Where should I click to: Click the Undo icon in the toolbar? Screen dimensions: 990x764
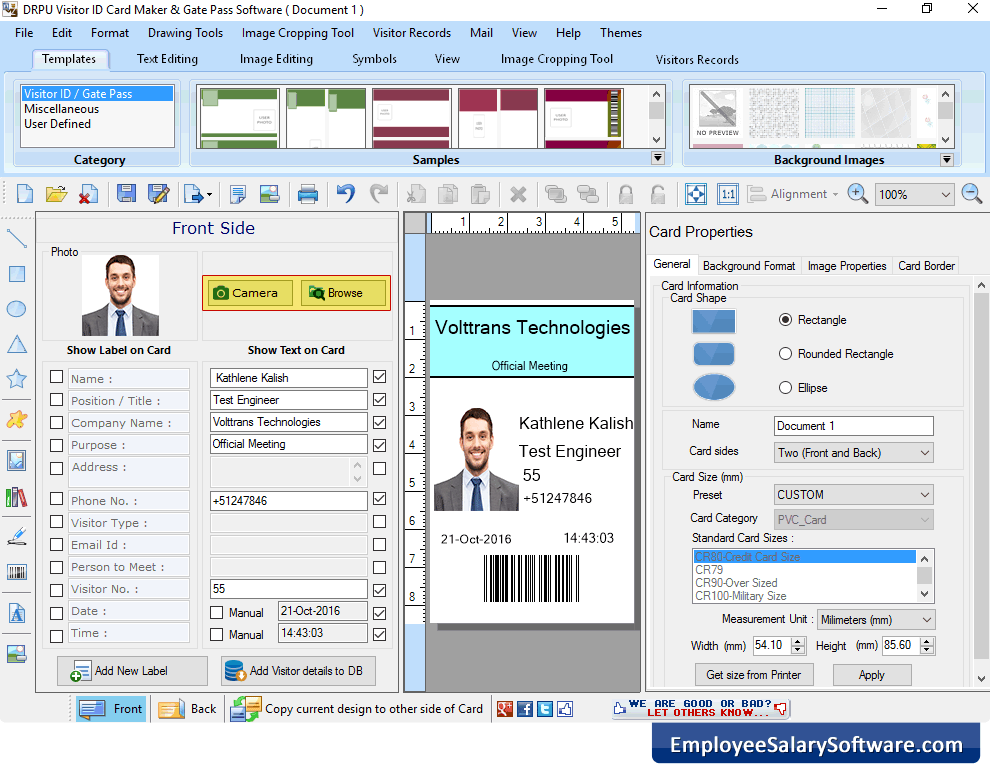point(347,194)
